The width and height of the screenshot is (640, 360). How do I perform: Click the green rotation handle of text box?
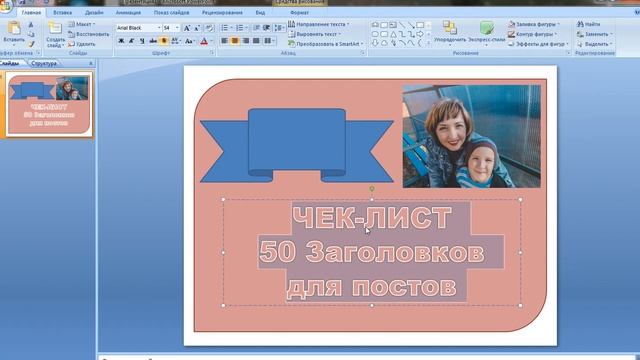372,189
